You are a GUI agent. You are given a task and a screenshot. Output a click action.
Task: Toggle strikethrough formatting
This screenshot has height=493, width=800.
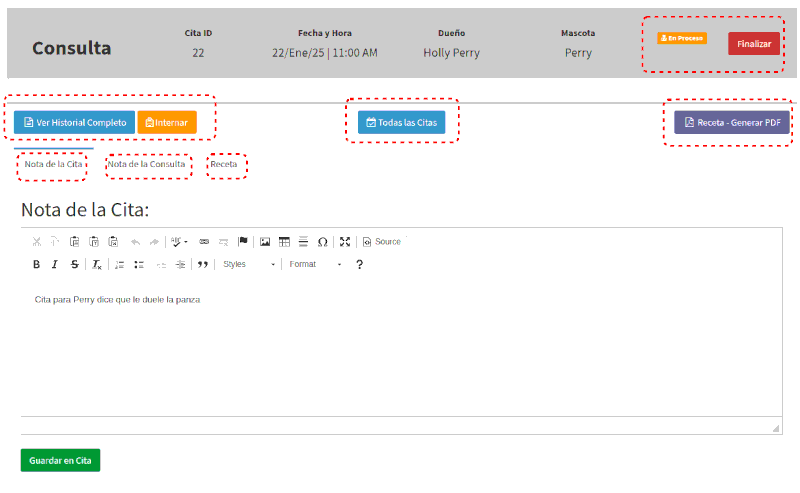point(74,265)
